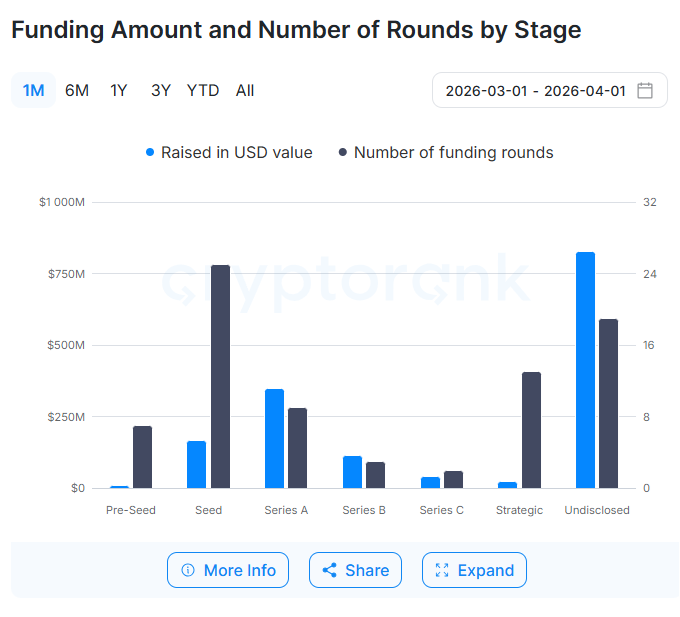Switch to the 6M time range

pos(77,90)
